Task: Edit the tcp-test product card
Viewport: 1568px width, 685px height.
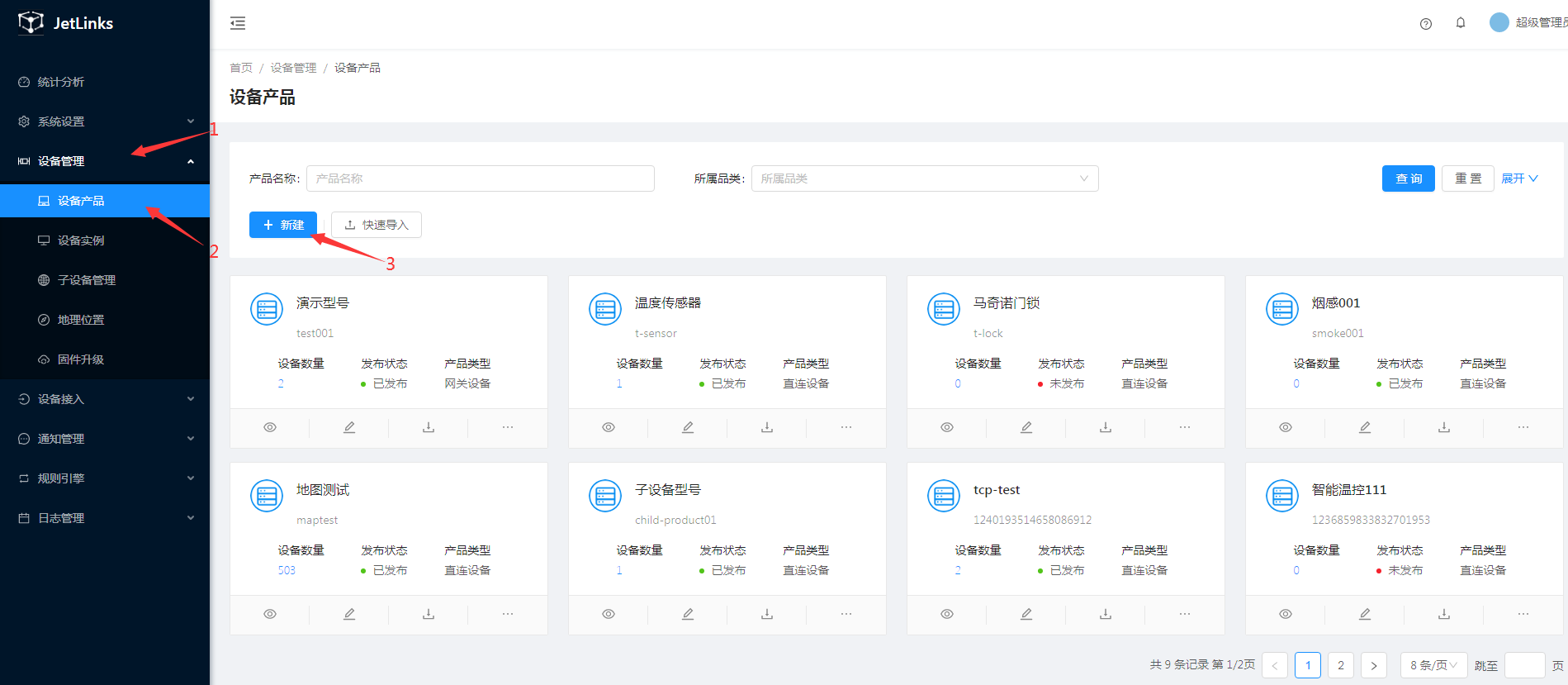Action: click(1026, 614)
